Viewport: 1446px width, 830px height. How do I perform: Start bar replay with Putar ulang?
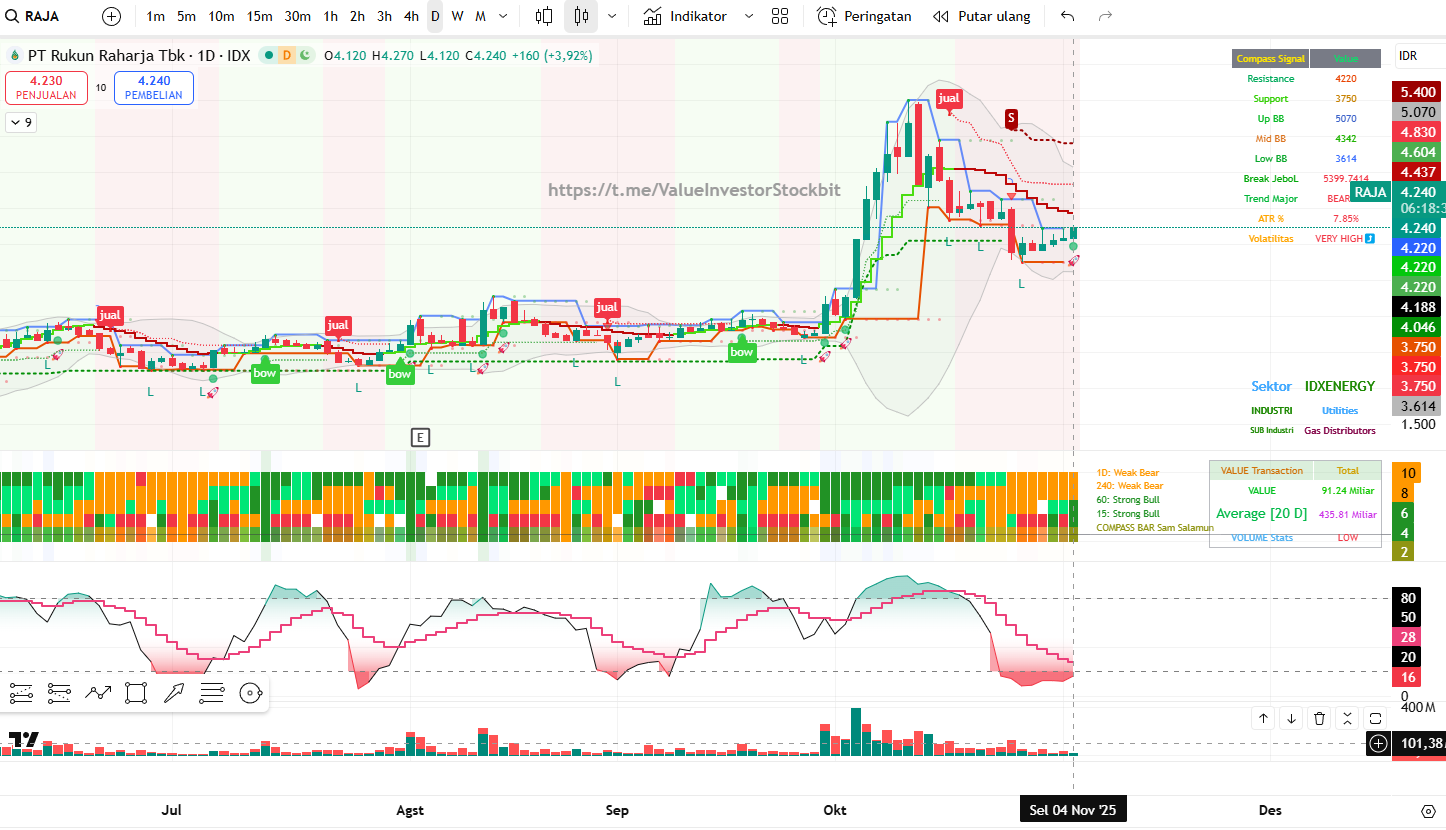[981, 16]
